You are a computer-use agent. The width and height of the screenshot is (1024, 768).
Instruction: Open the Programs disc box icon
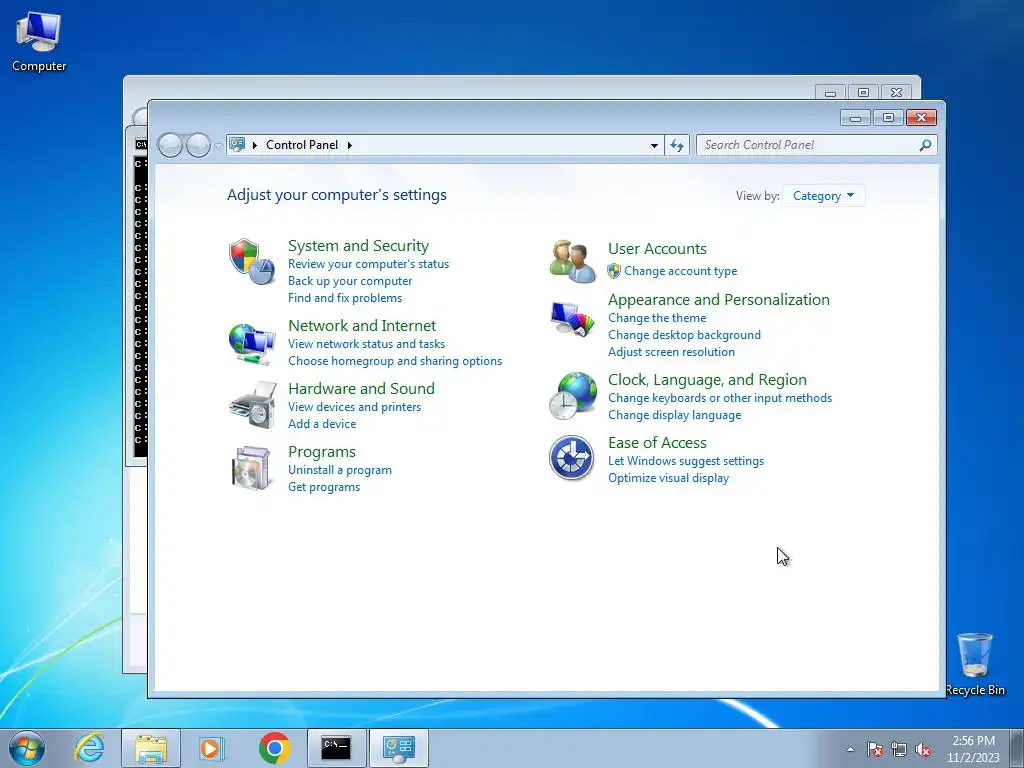(x=251, y=468)
